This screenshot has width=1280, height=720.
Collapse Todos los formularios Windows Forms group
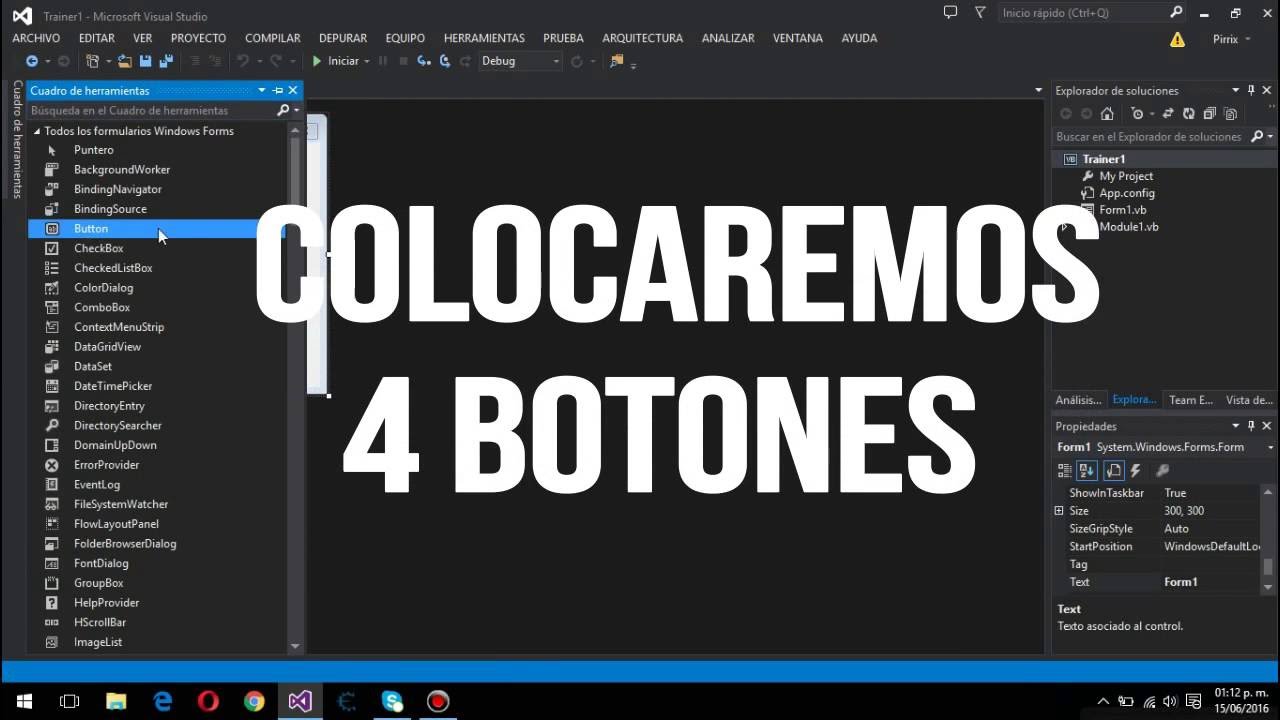tap(37, 131)
